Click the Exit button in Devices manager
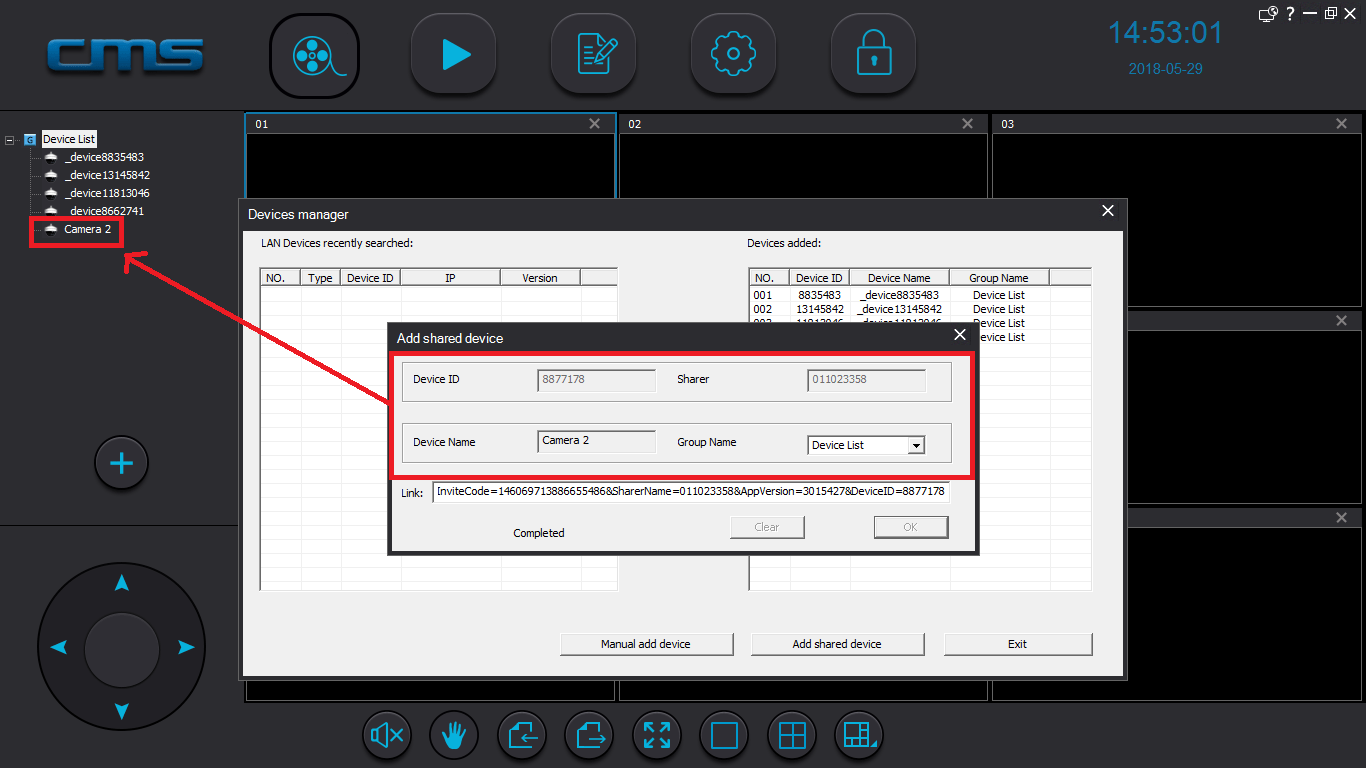Screen dimensions: 1366x768 point(1017,644)
